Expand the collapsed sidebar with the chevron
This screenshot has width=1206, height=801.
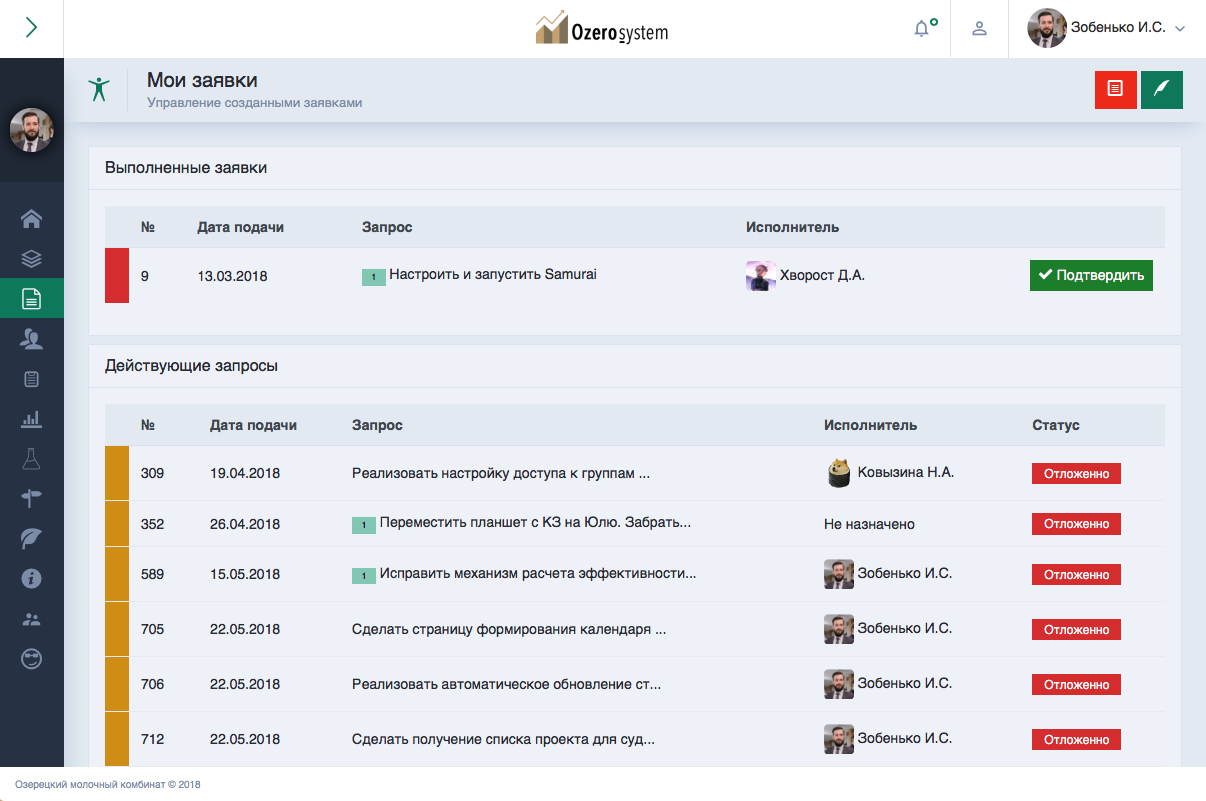point(31,28)
